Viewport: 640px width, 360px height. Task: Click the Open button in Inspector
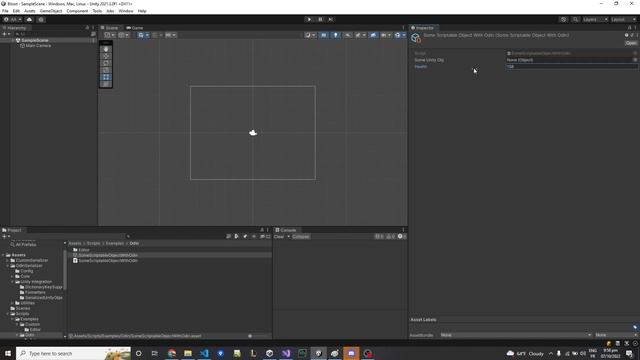[x=631, y=43]
